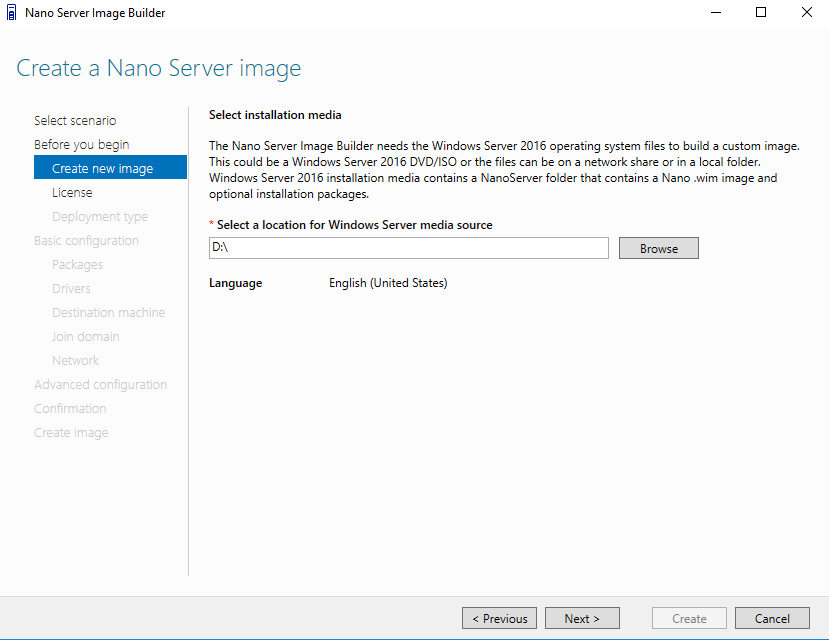Jump to the License step

point(72,193)
